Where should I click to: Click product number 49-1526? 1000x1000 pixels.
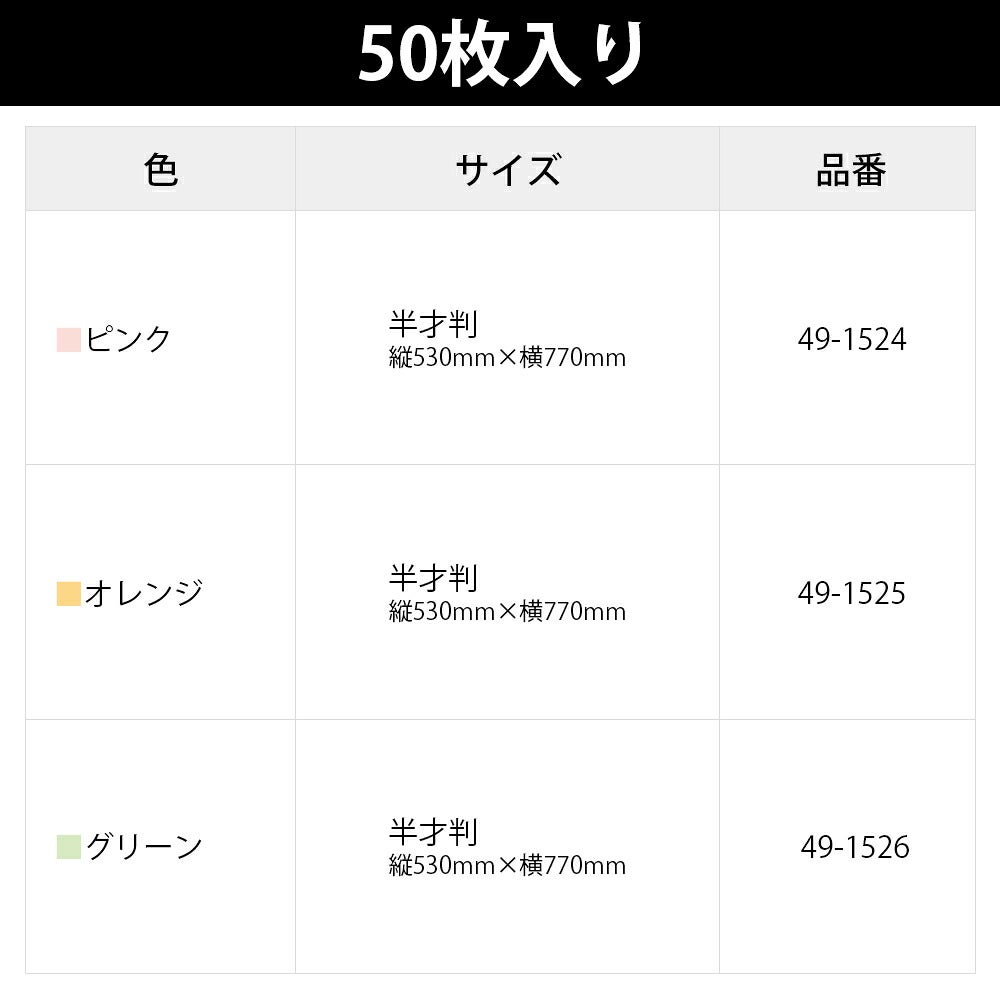tap(855, 847)
